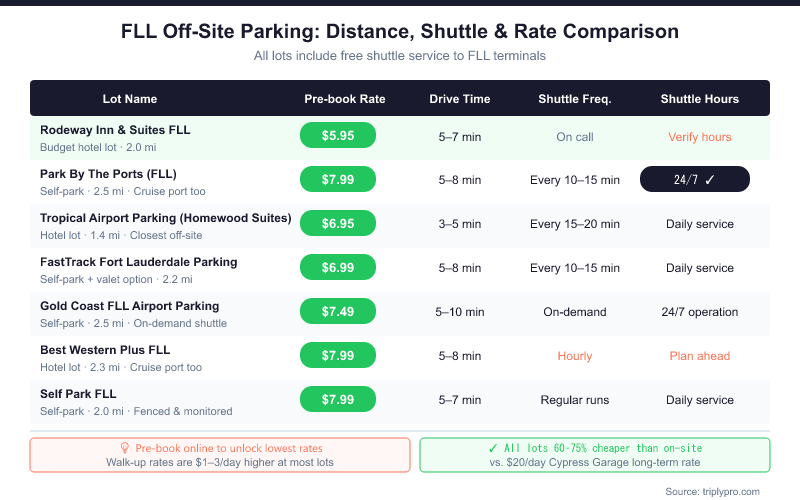This screenshot has height=500, width=800.
Task: Select the Drive Time column header
Action: pyautogui.click(x=460, y=99)
